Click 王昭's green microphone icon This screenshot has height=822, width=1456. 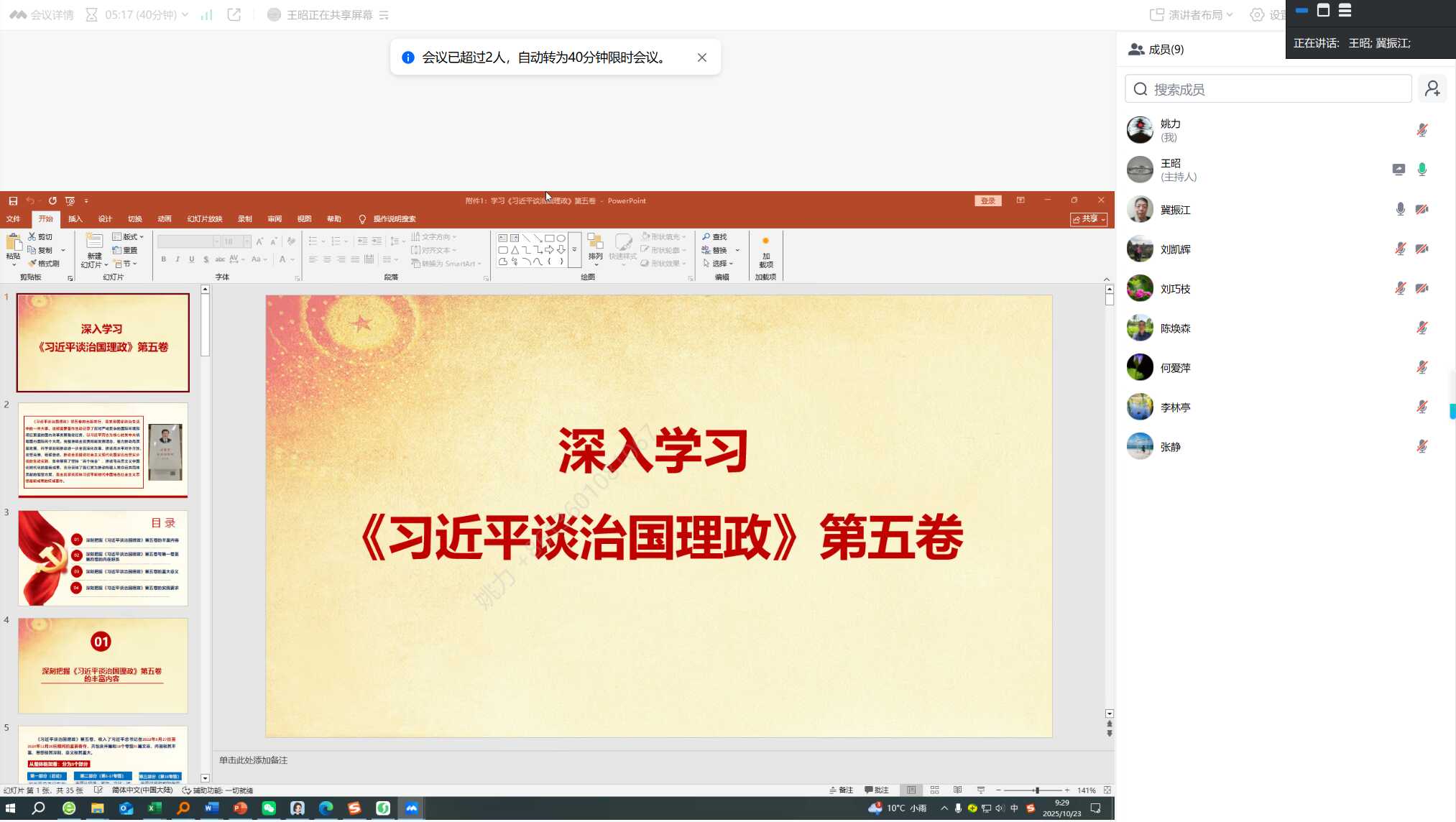(1422, 170)
